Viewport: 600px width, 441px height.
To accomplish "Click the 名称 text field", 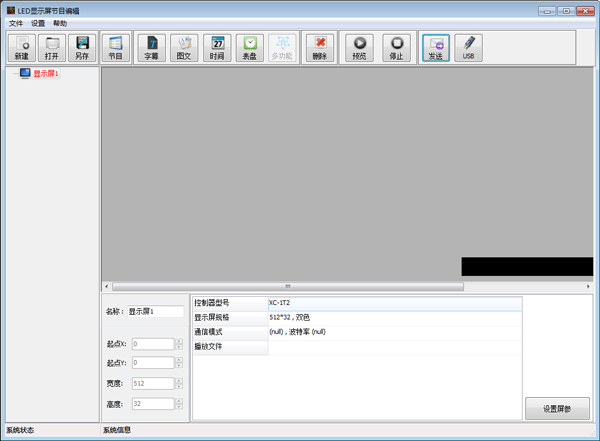I will click(155, 311).
